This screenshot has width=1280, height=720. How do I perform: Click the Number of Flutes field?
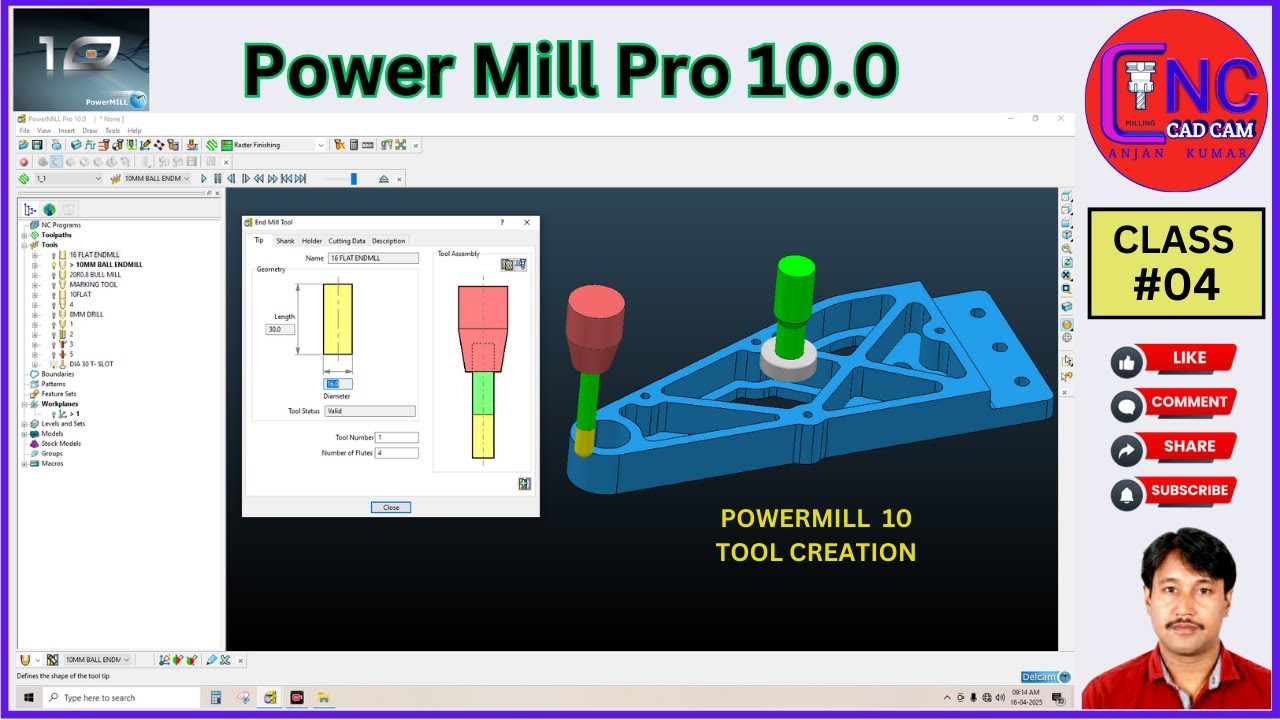397,453
